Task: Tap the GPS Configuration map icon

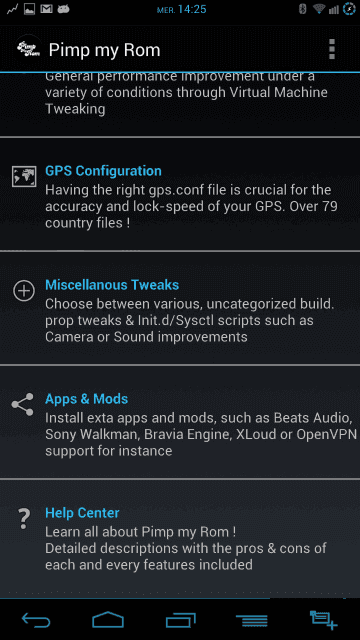Action: 24,176
